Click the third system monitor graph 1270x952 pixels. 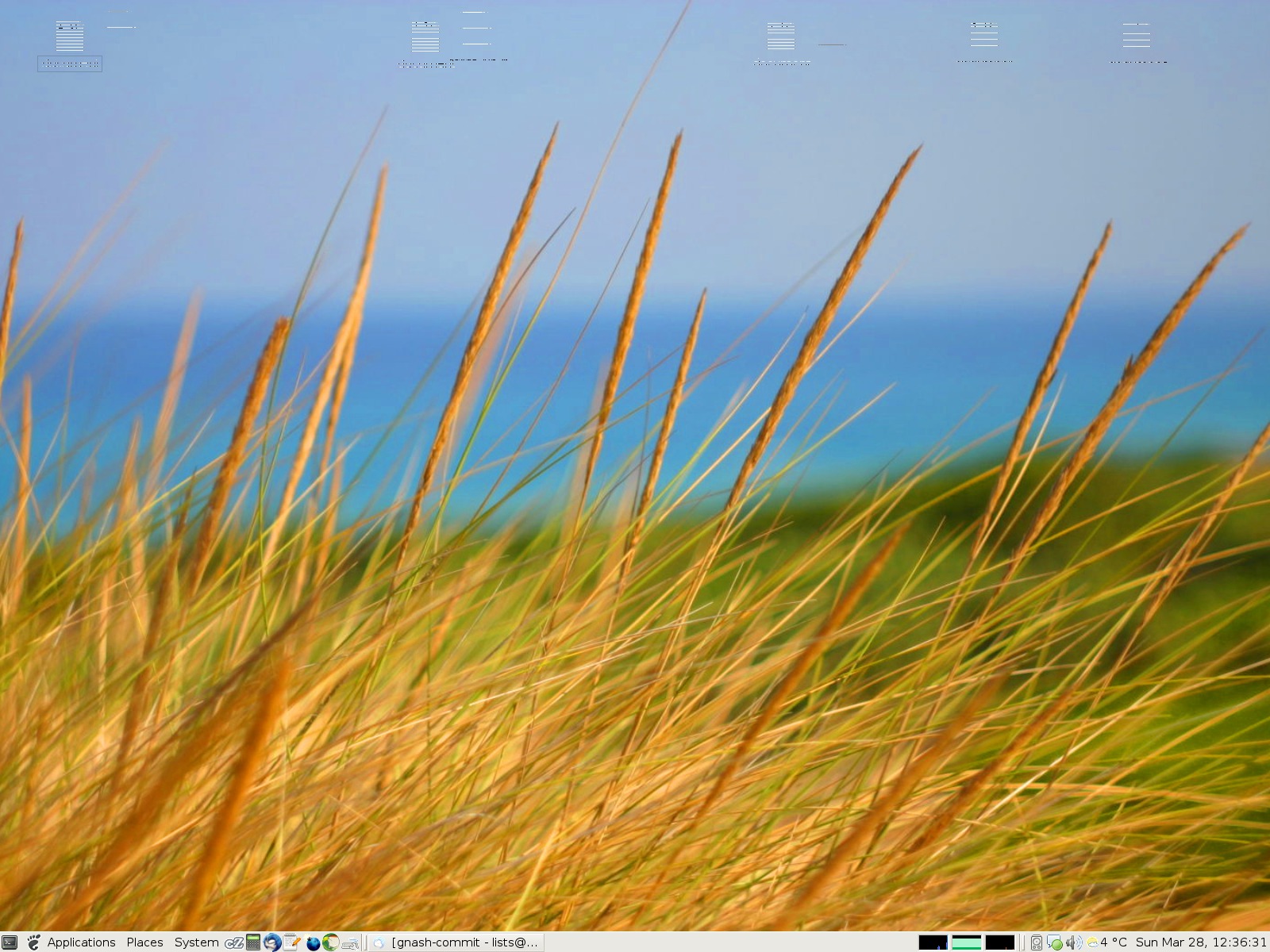pyautogui.click(x=999, y=942)
